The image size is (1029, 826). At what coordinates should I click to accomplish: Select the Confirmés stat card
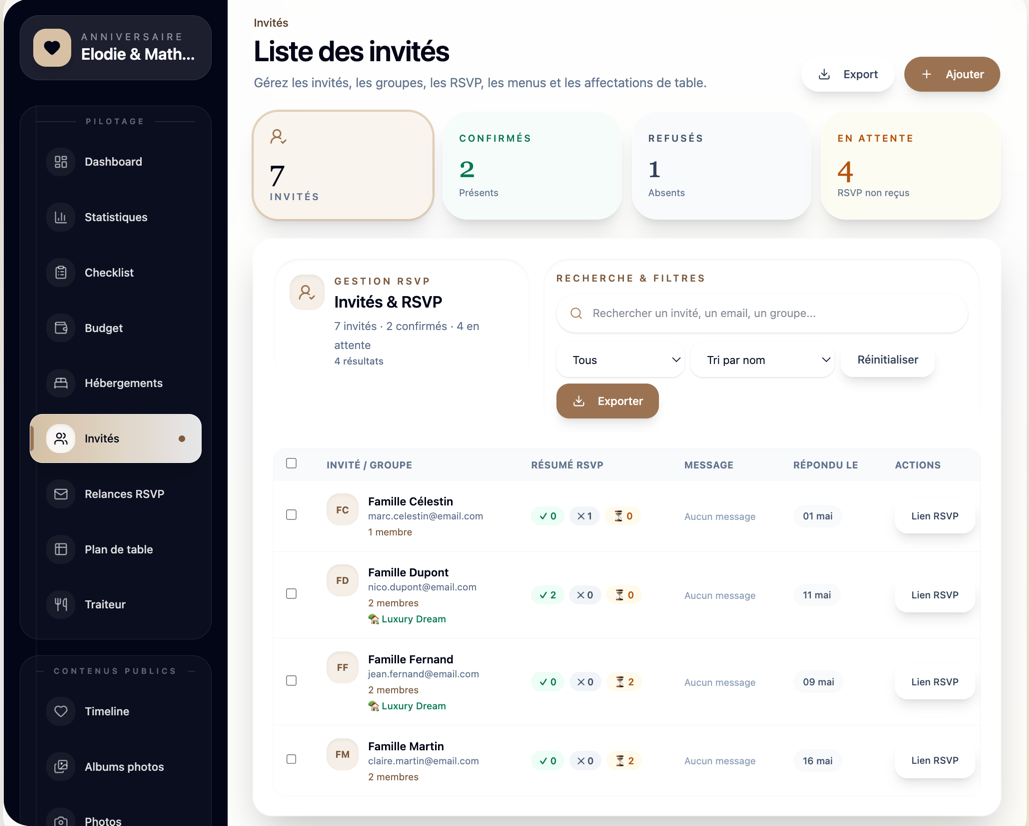(x=532, y=165)
